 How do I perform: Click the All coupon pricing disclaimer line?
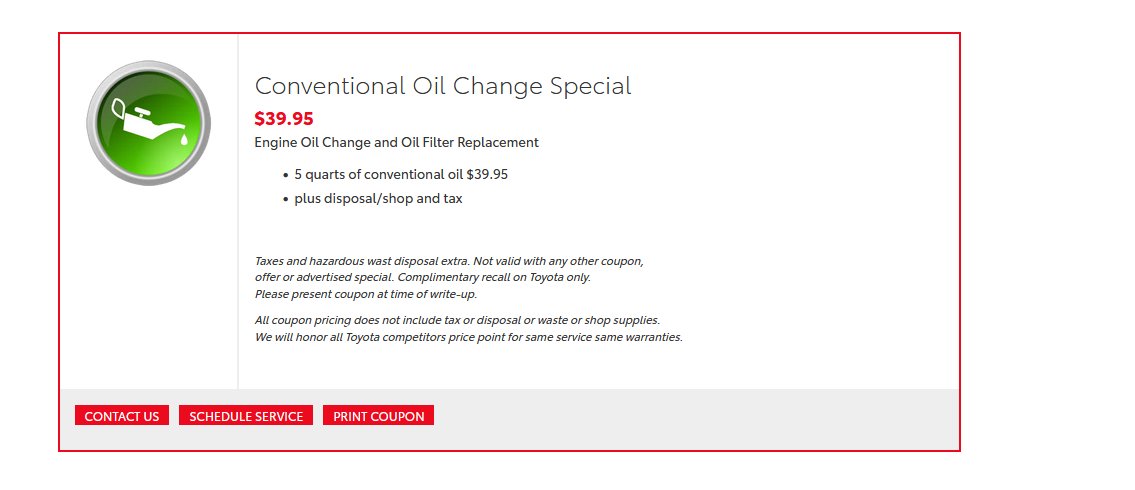pyautogui.click(x=457, y=320)
